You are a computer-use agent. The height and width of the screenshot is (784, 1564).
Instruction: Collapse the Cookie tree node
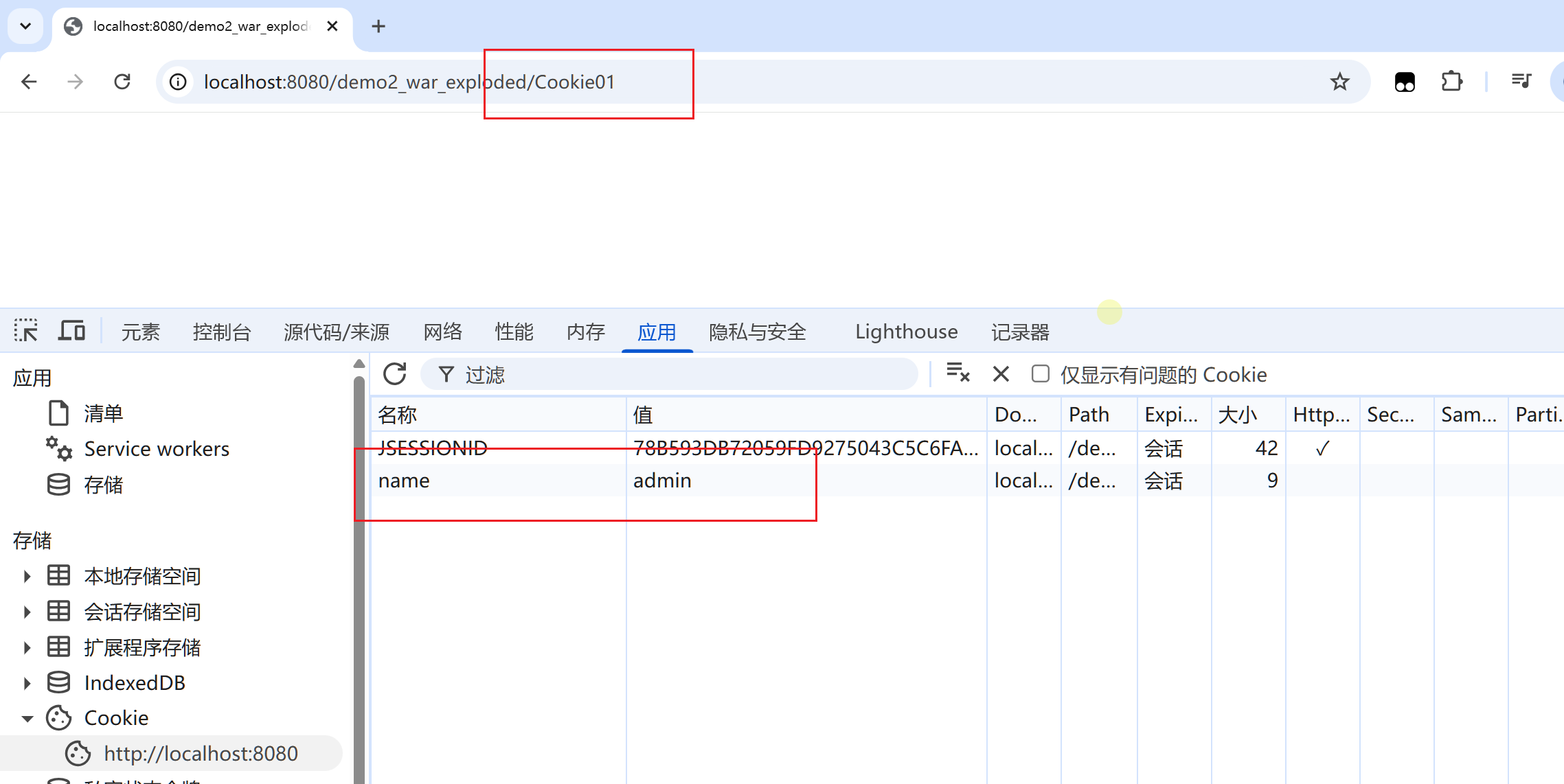point(27,718)
